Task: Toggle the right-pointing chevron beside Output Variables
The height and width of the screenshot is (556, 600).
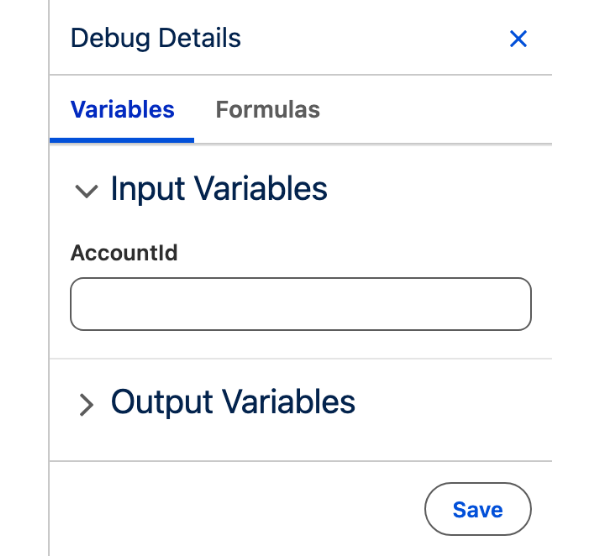Action: 86,404
